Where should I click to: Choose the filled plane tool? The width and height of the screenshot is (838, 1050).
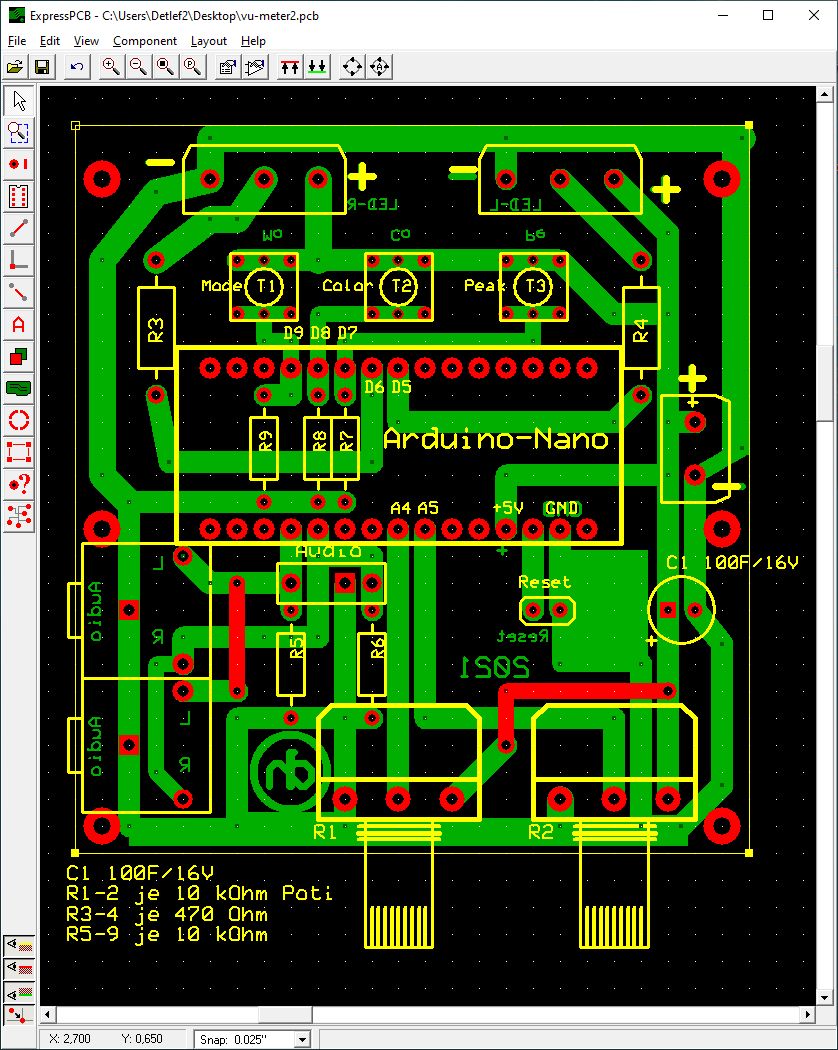19,387
